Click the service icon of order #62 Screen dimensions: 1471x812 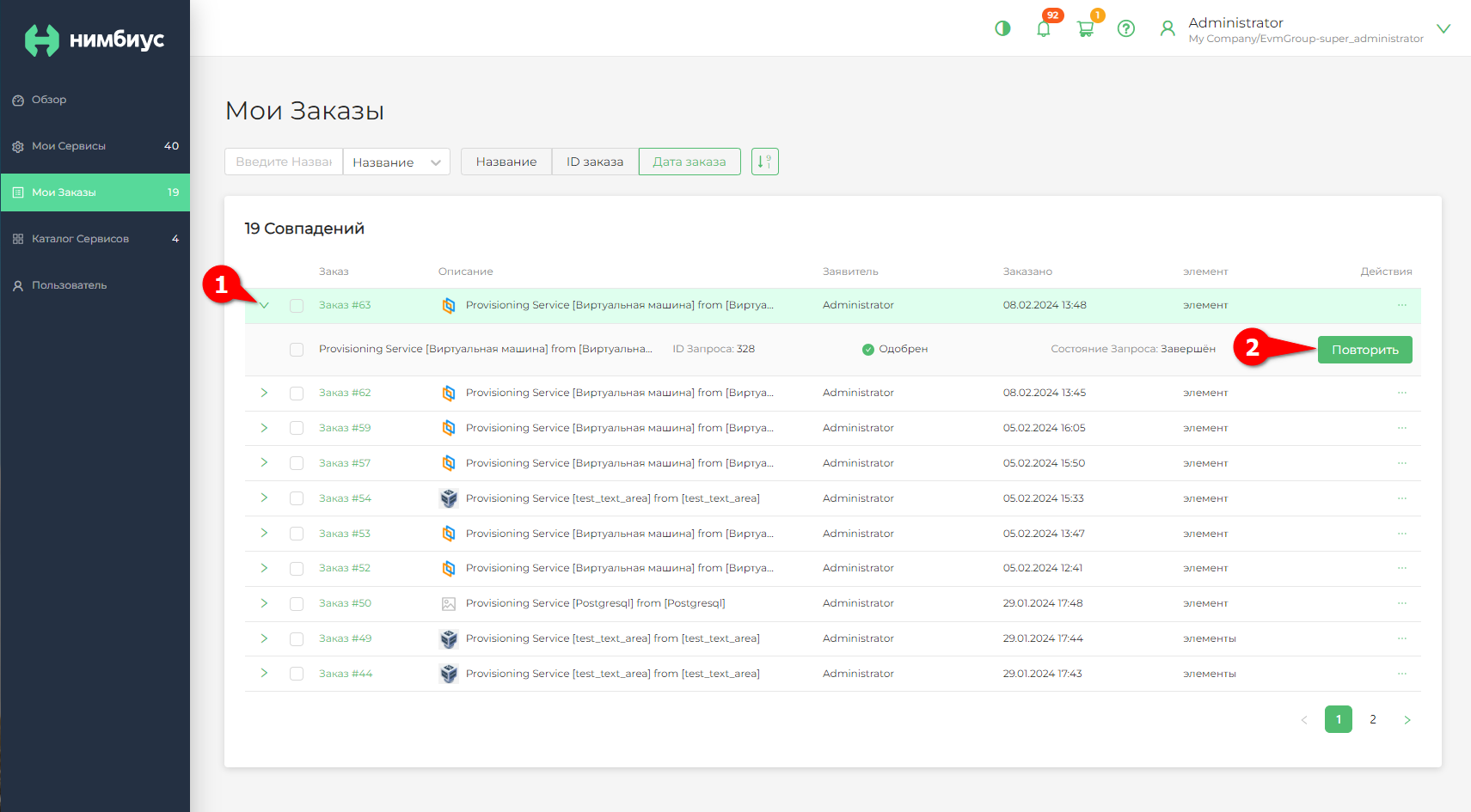[449, 394]
